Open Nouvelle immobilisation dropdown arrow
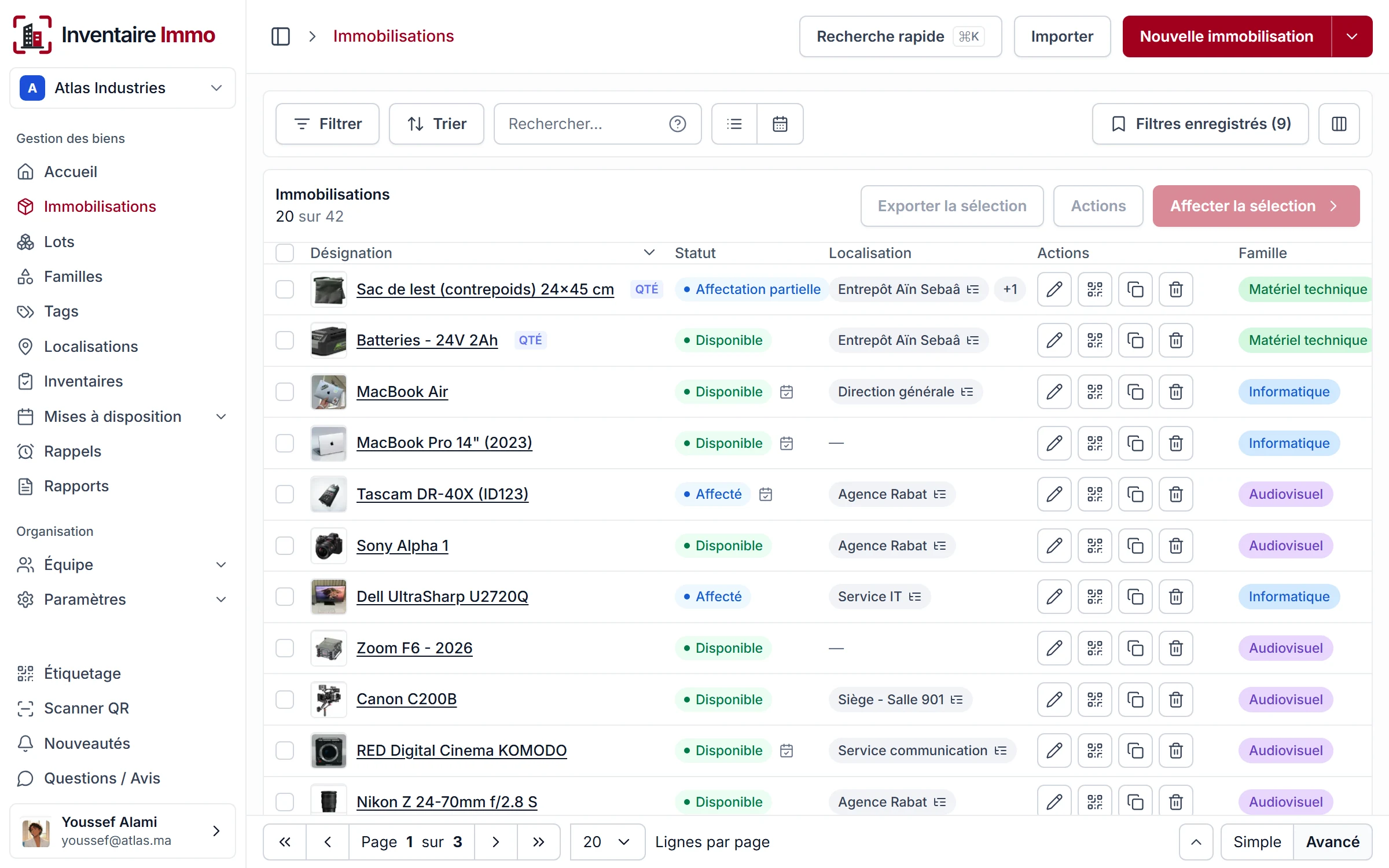This screenshot has height=868, width=1389. tap(1352, 36)
